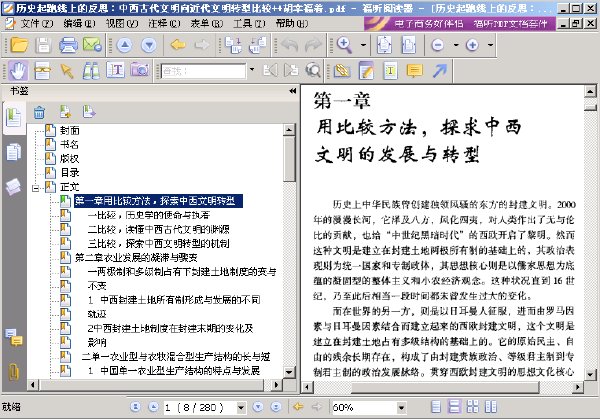Zoom out with the minus button

437,45
